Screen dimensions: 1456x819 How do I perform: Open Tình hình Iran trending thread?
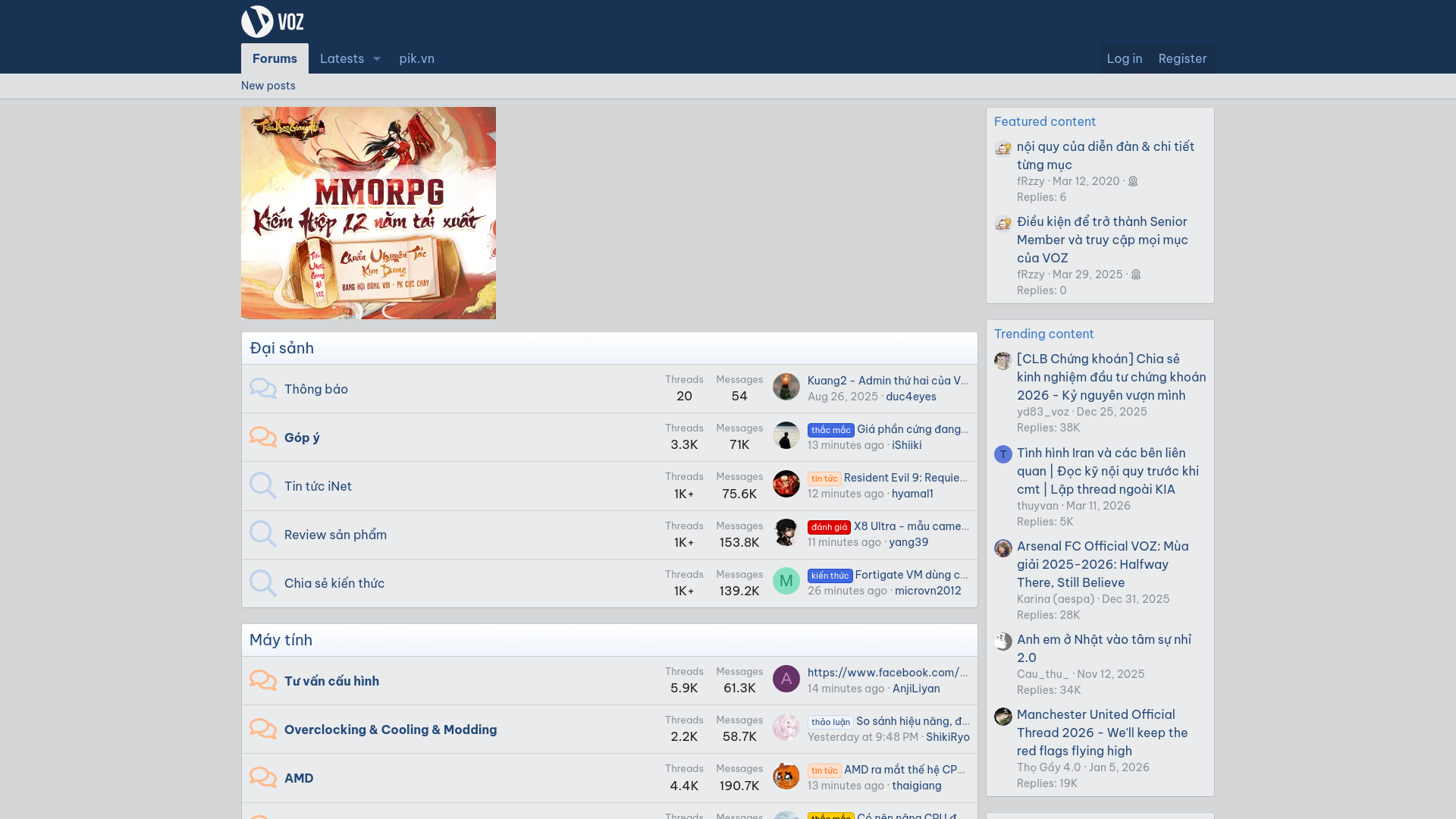click(x=1108, y=471)
